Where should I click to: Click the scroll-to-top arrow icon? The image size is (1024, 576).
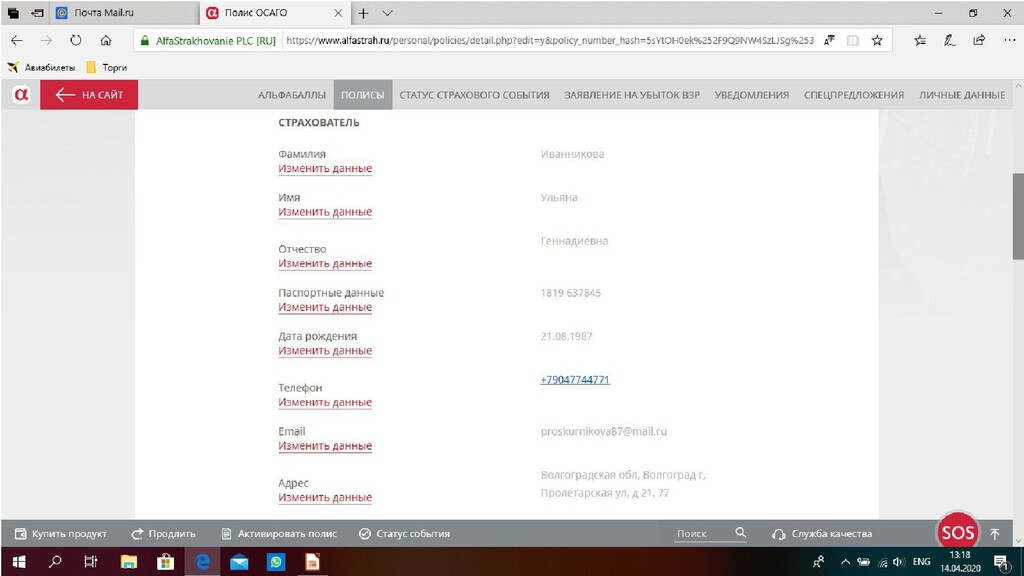pyautogui.click(x=995, y=534)
